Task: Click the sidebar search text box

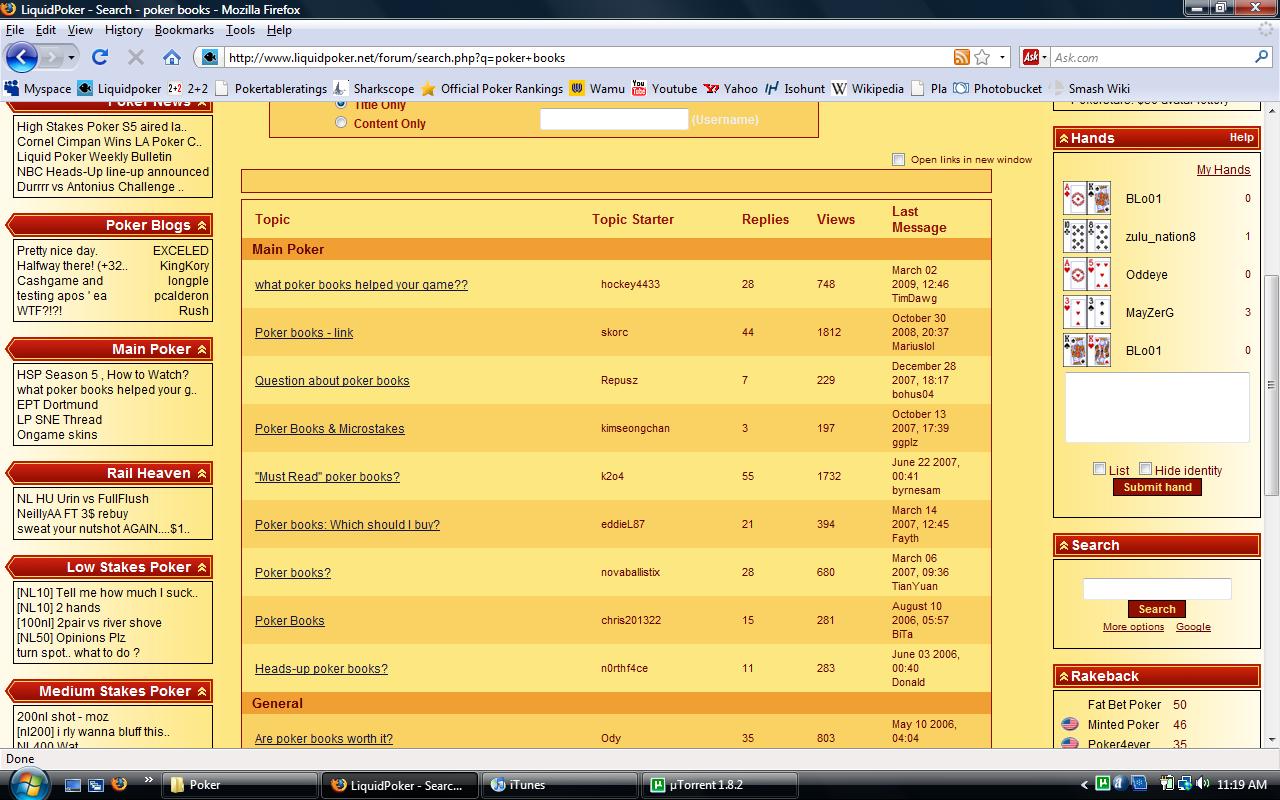Action: 1157,588
